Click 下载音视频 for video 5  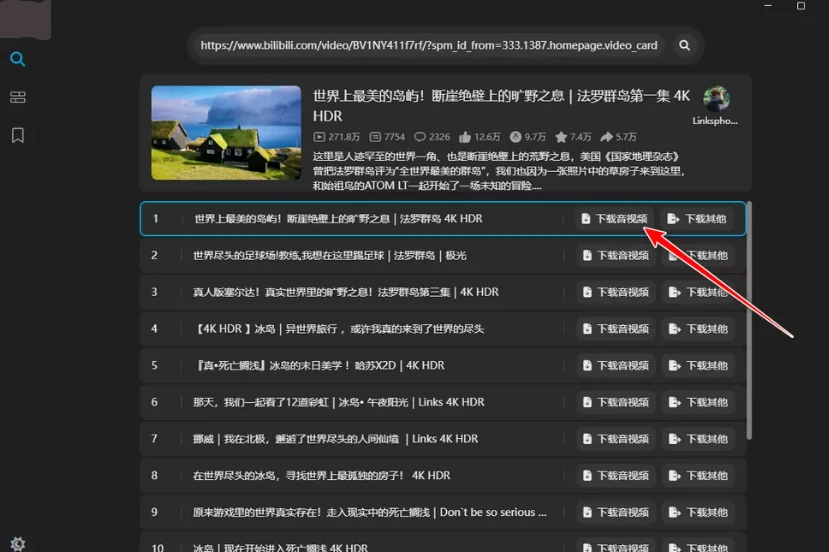click(615, 366)
